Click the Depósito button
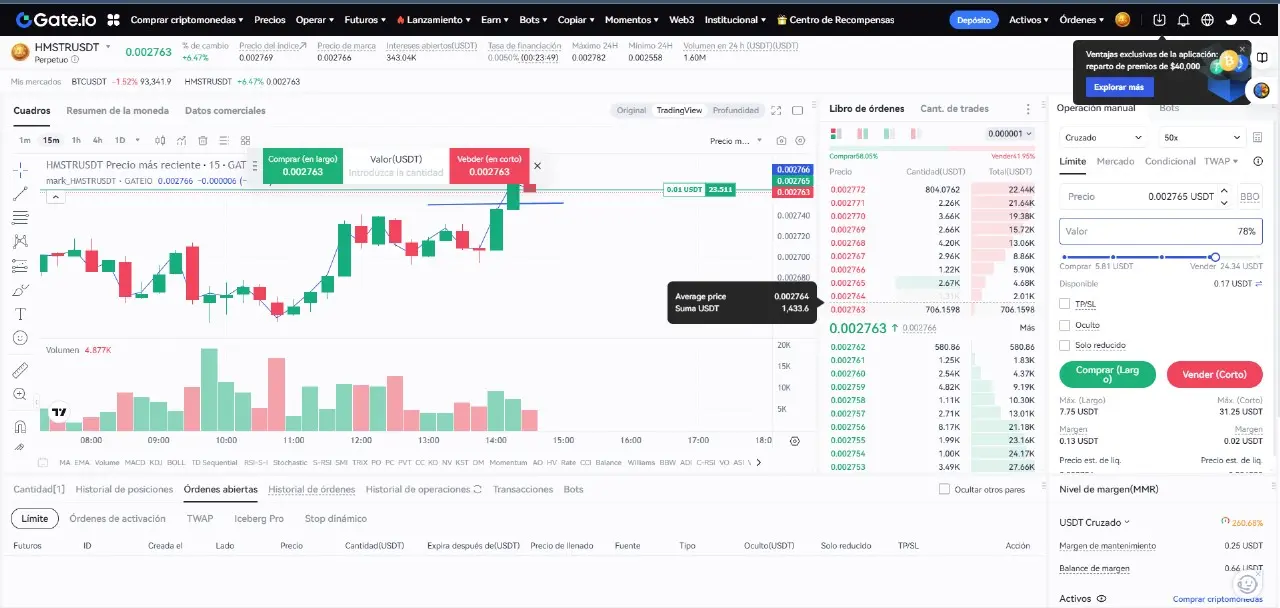This screenshot has height=608, width=1280. point(973,19)
